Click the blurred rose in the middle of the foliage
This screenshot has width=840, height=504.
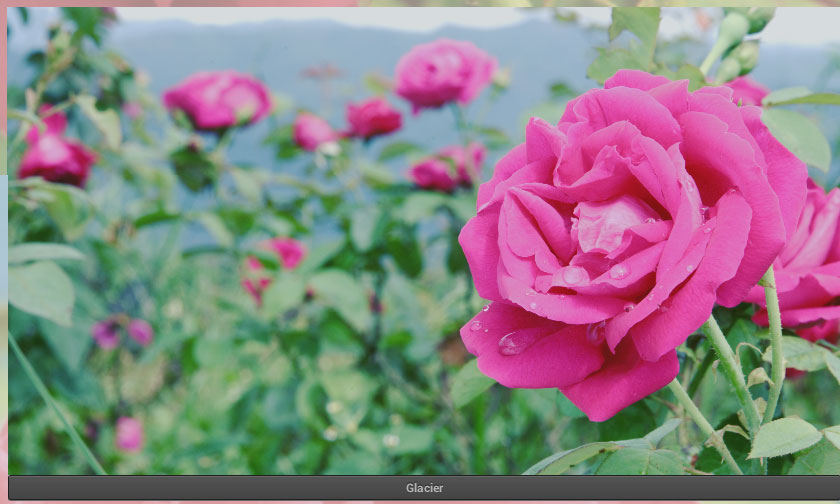tap(273, 260)
